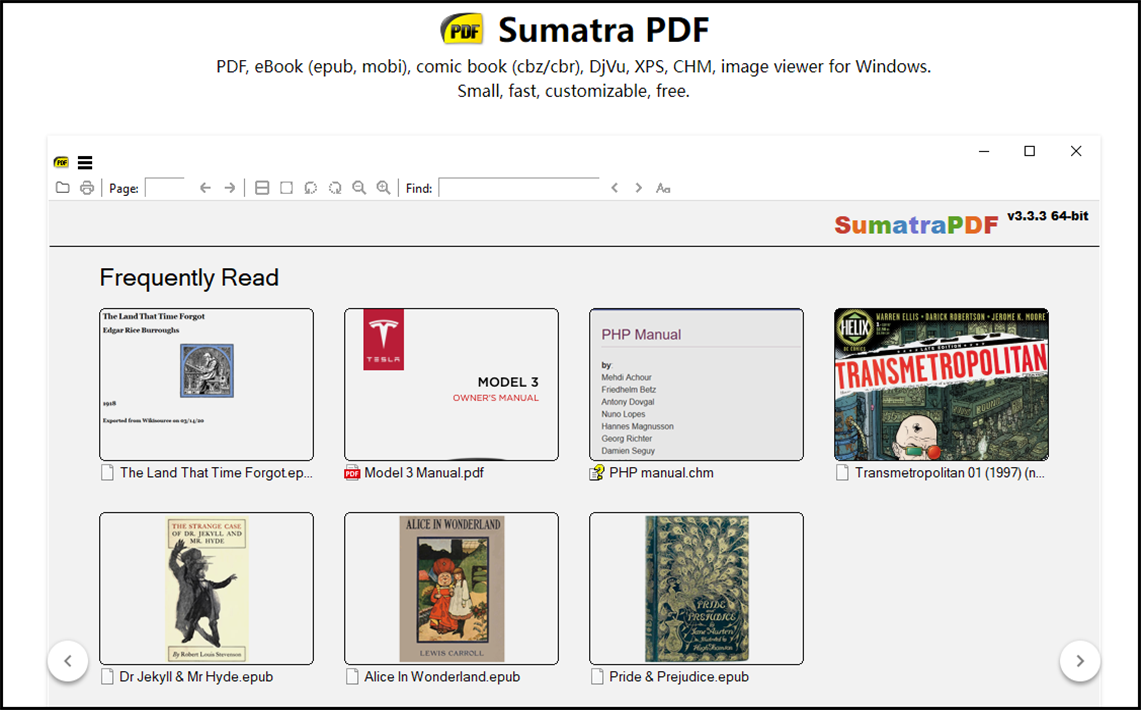Open The Land That Time Forgot thumbnail
This screenshot has height=710, width=1141.
207,384
